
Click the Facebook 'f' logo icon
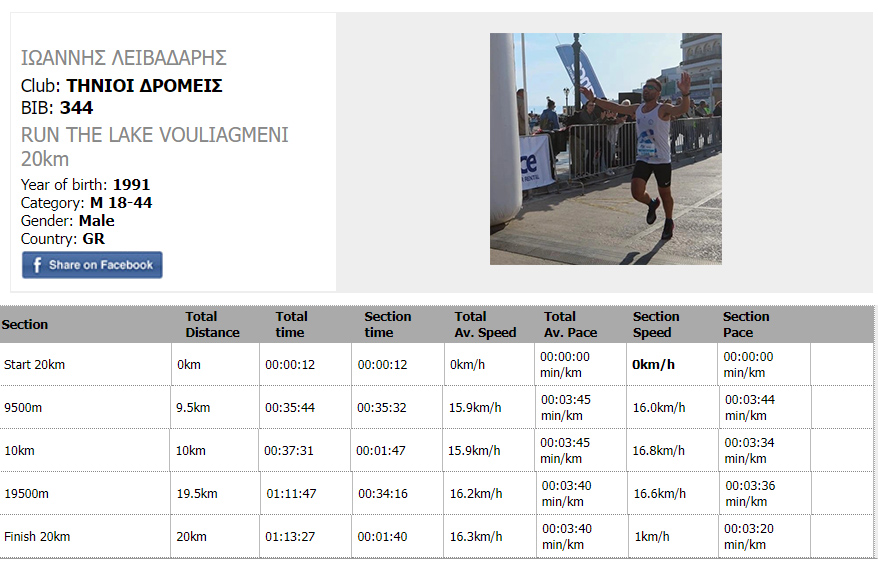coord(37,265)
